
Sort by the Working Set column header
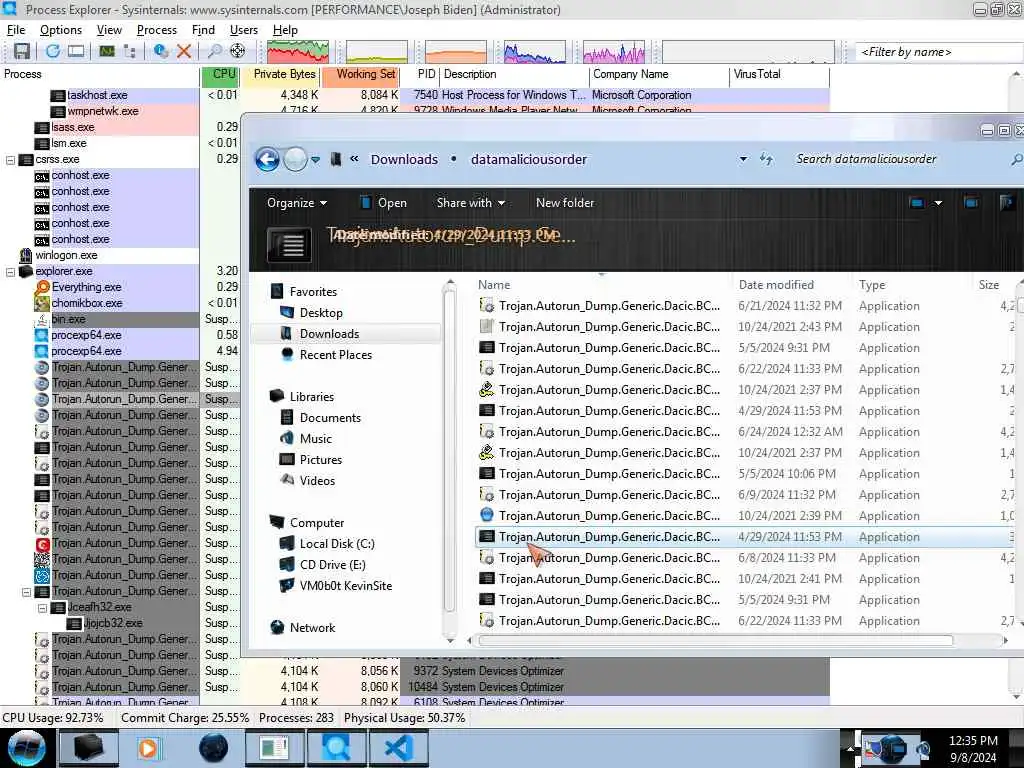pos(360,74)
